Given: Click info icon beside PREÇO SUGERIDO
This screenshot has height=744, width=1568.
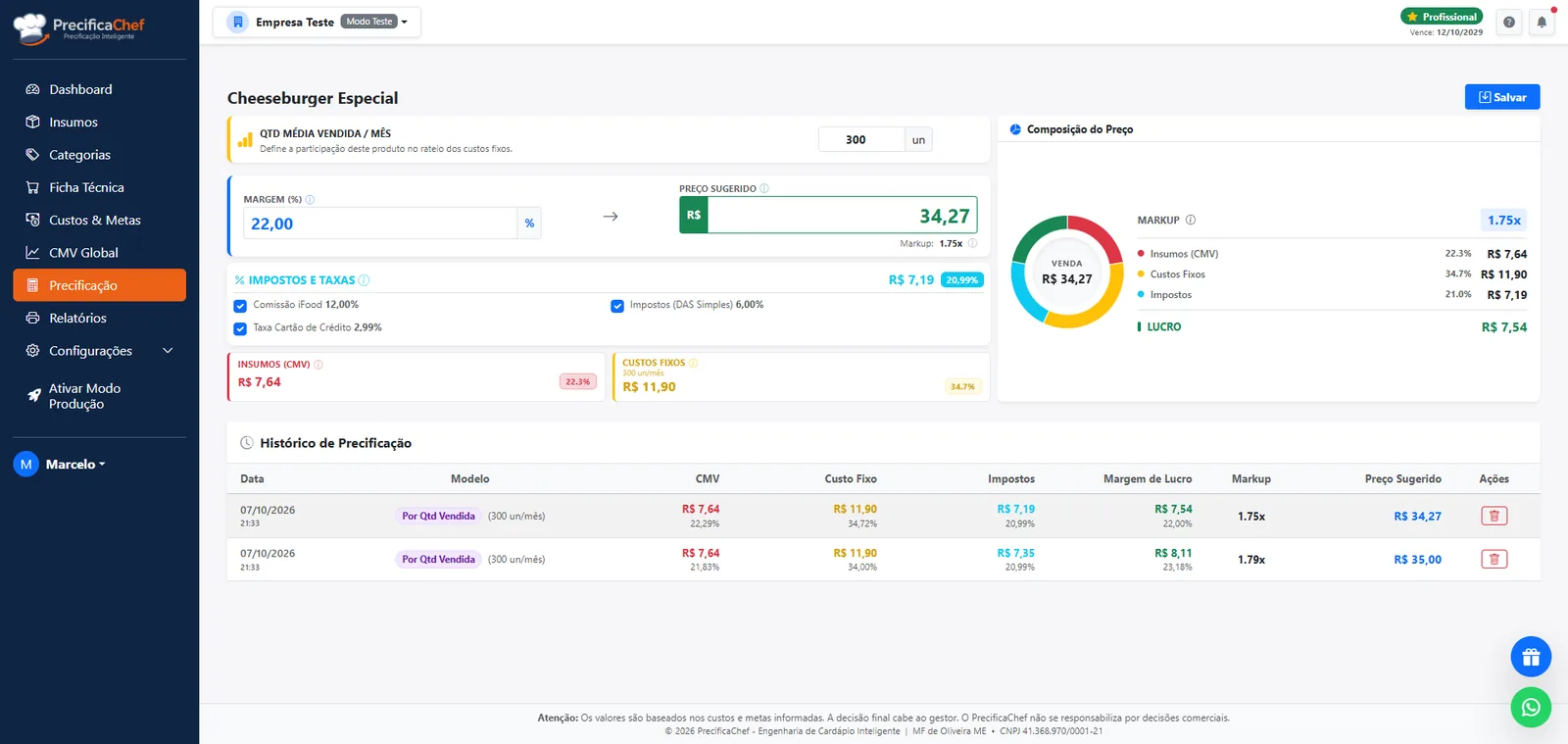Looking at the screenshot, I should coord(764,188).
